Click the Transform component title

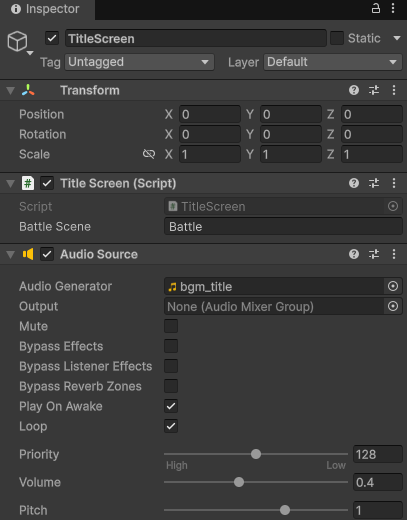(x=90, y=90)
